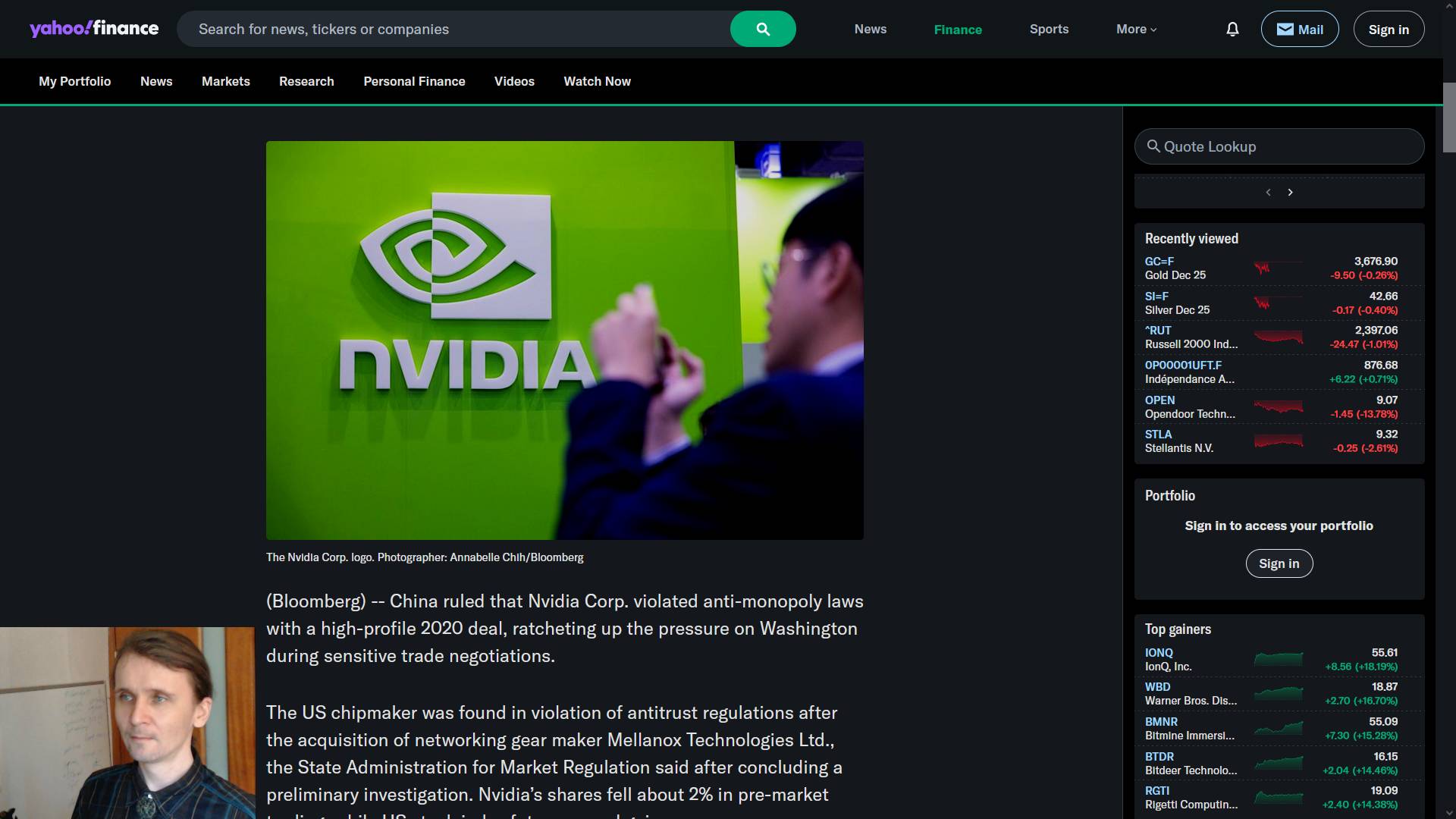Open the notifications bell icon
Viewport: 1456px width, 819px height.
(x=1232, y=30)
